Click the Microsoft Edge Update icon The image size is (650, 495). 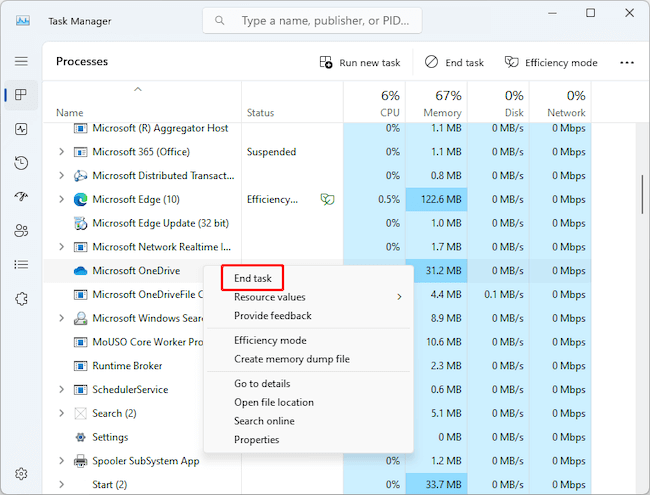(80, 223)
